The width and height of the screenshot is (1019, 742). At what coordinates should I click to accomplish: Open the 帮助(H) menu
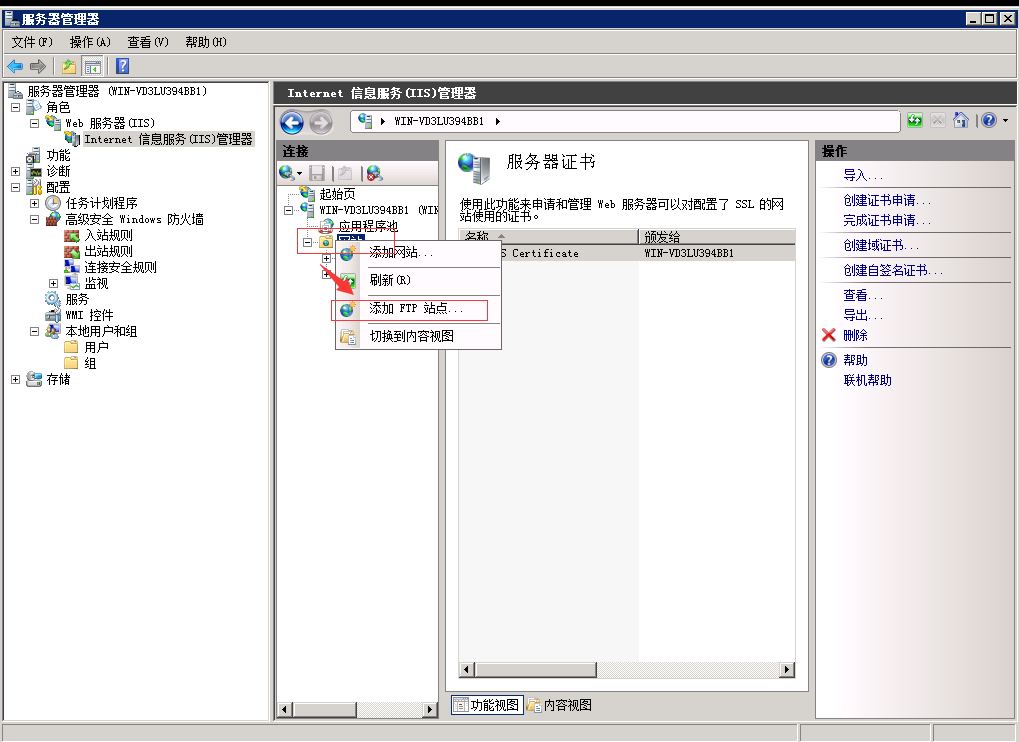(x=206, y=42)
